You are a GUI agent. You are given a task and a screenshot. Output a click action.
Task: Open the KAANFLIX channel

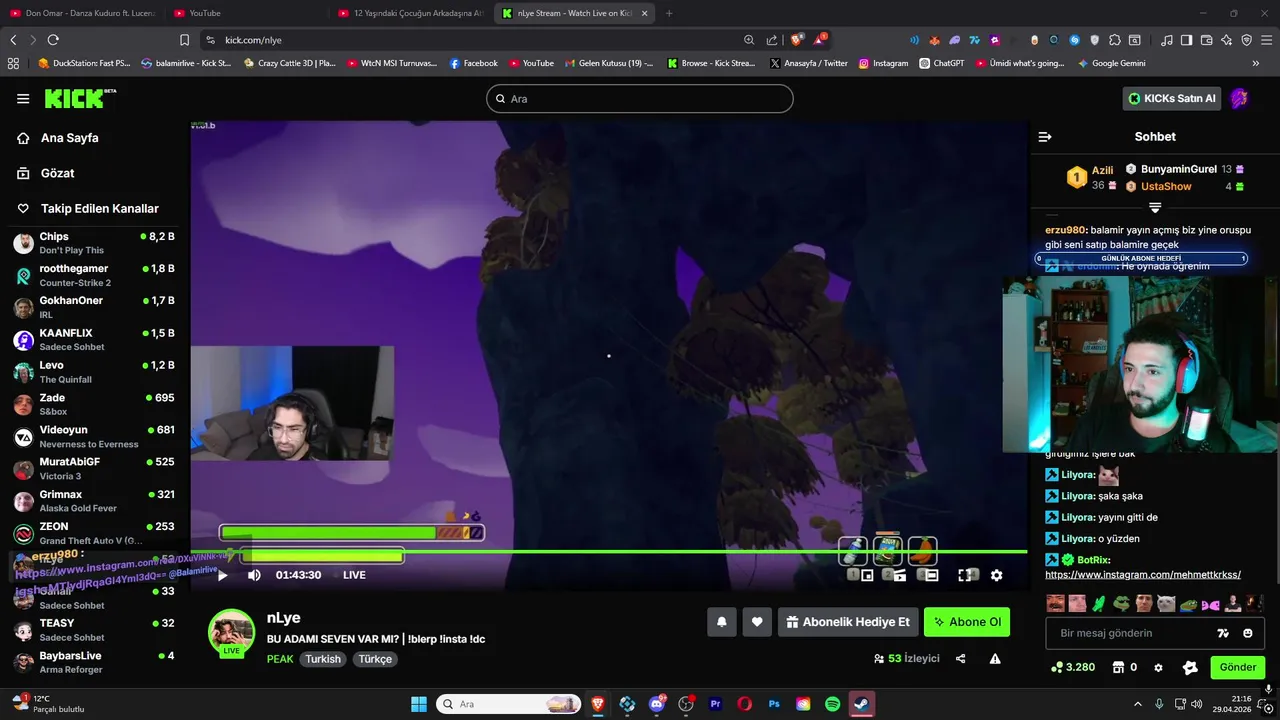95,340
